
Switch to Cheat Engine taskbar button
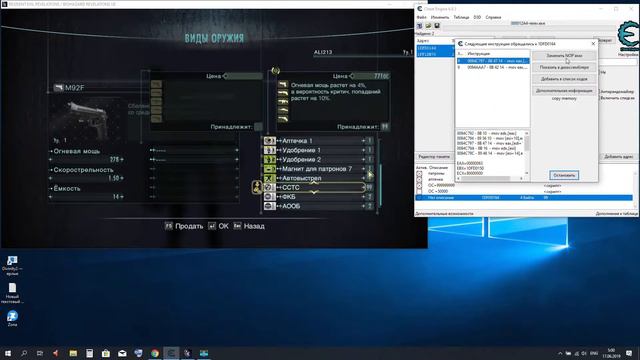(171, 353)
